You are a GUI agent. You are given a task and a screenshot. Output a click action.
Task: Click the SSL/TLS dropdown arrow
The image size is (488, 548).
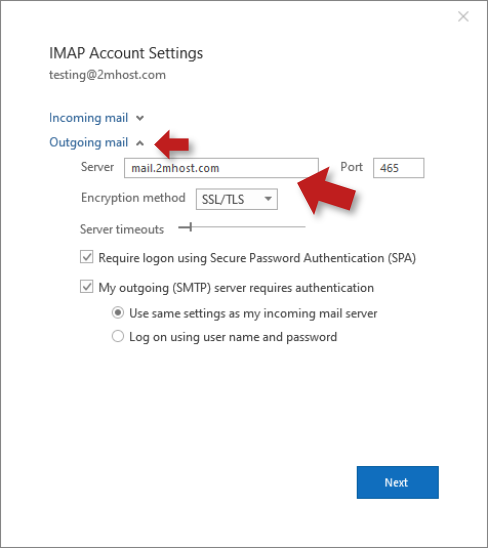268,199
